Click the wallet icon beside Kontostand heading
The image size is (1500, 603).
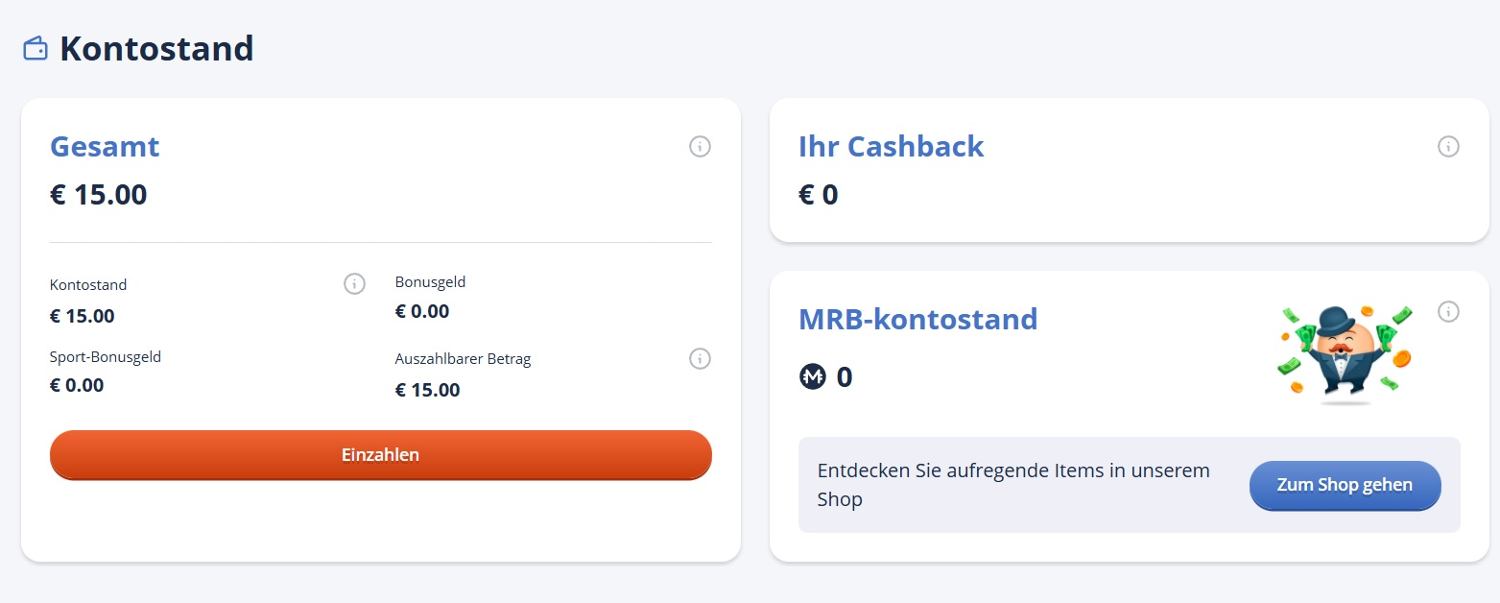click(35, 48)
